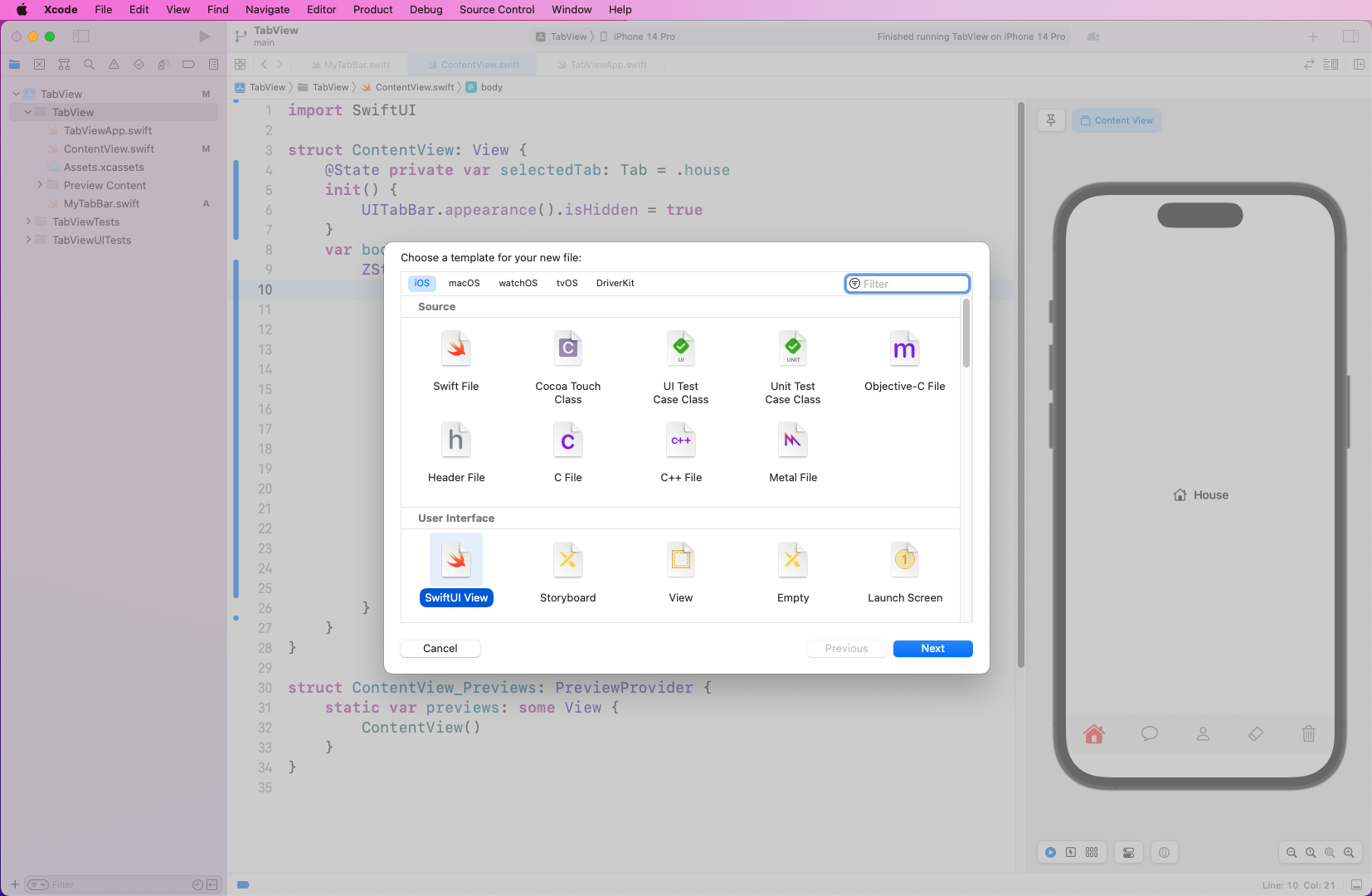Choose the Cocoa Touch Class template

tap(568, 368)
